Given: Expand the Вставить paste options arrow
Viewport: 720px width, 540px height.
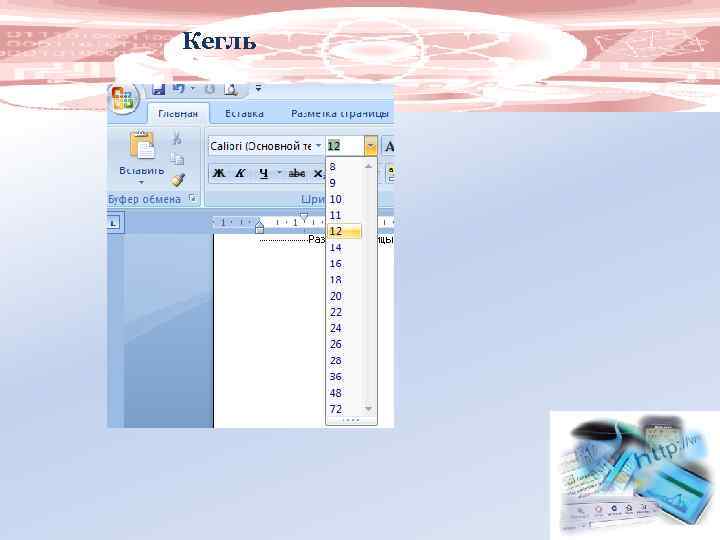Looking at the screenshot, I should 141,182.
